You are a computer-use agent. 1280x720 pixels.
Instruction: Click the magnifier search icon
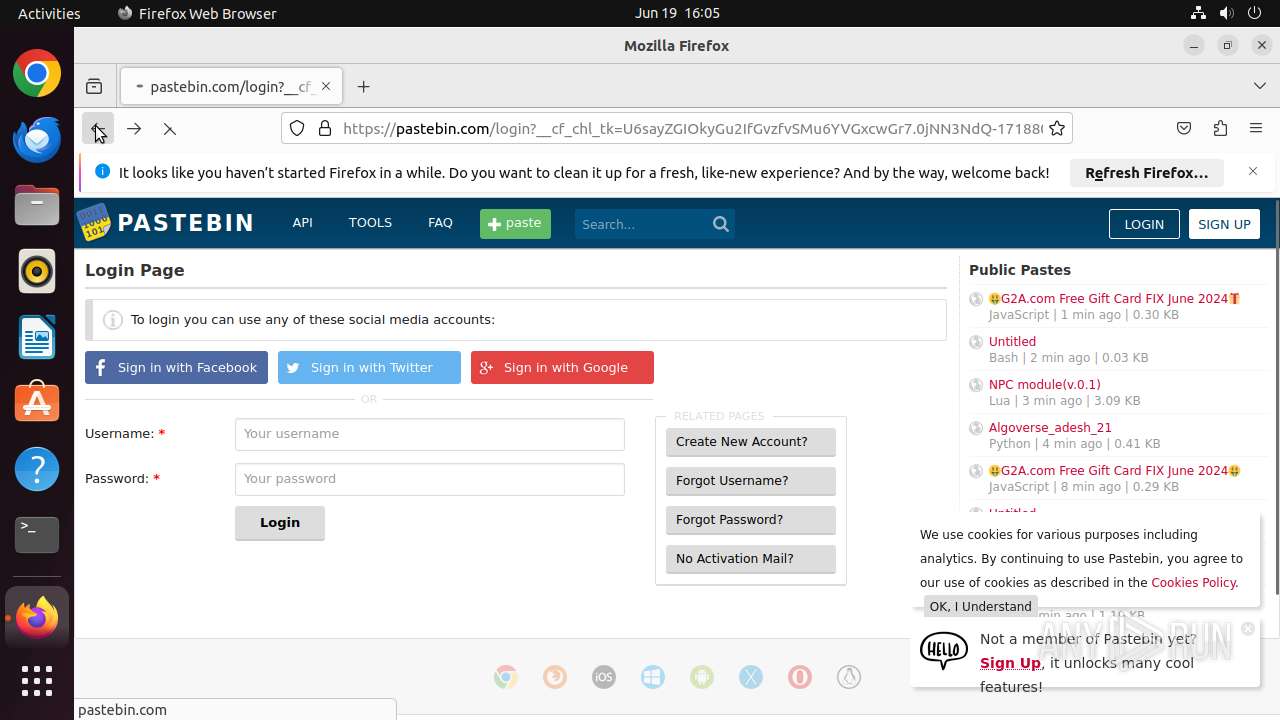point(721,224)
